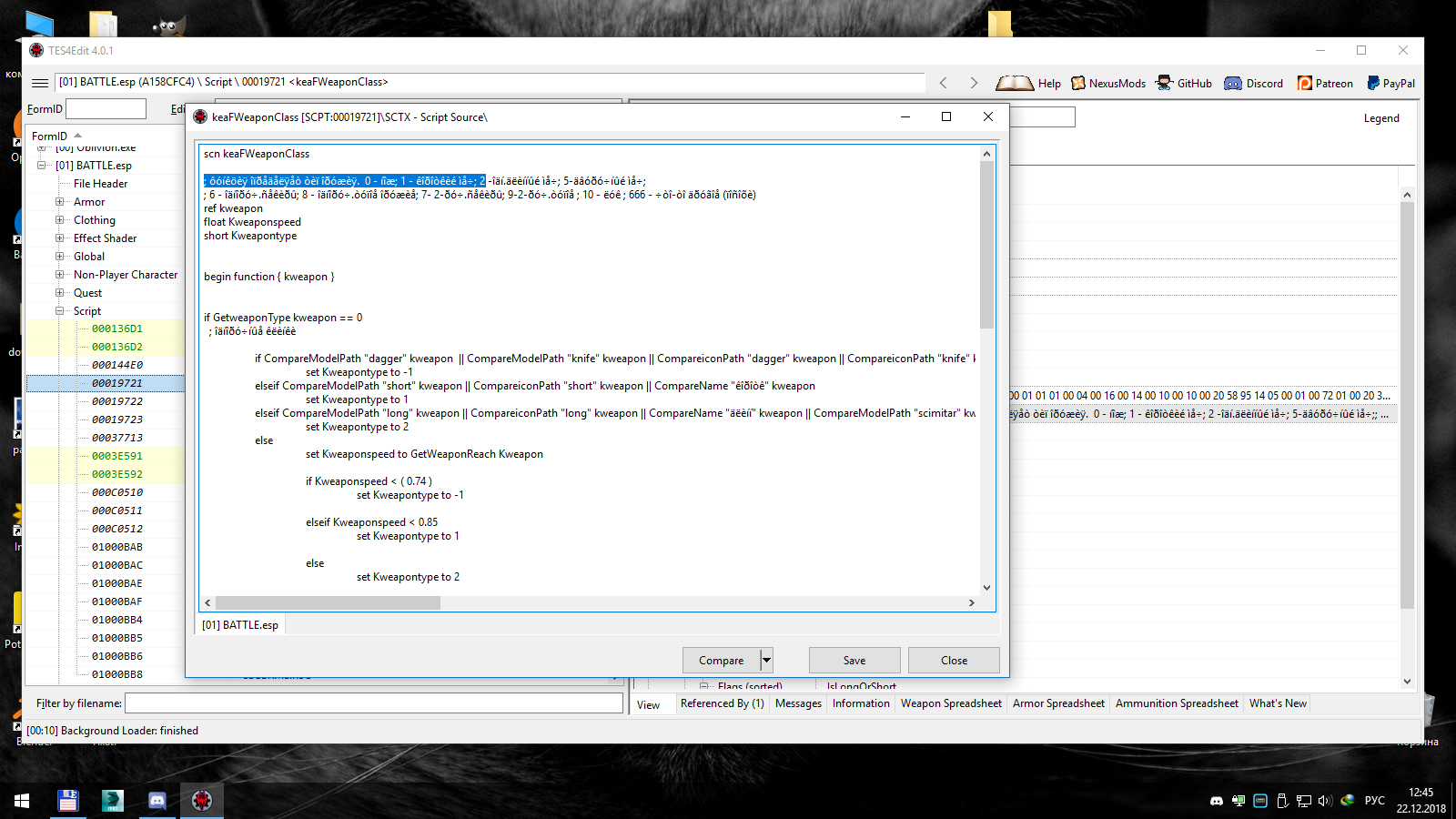Open the Discord link icon
This screenshot has height=819, width=1456.
(1233, 83)
